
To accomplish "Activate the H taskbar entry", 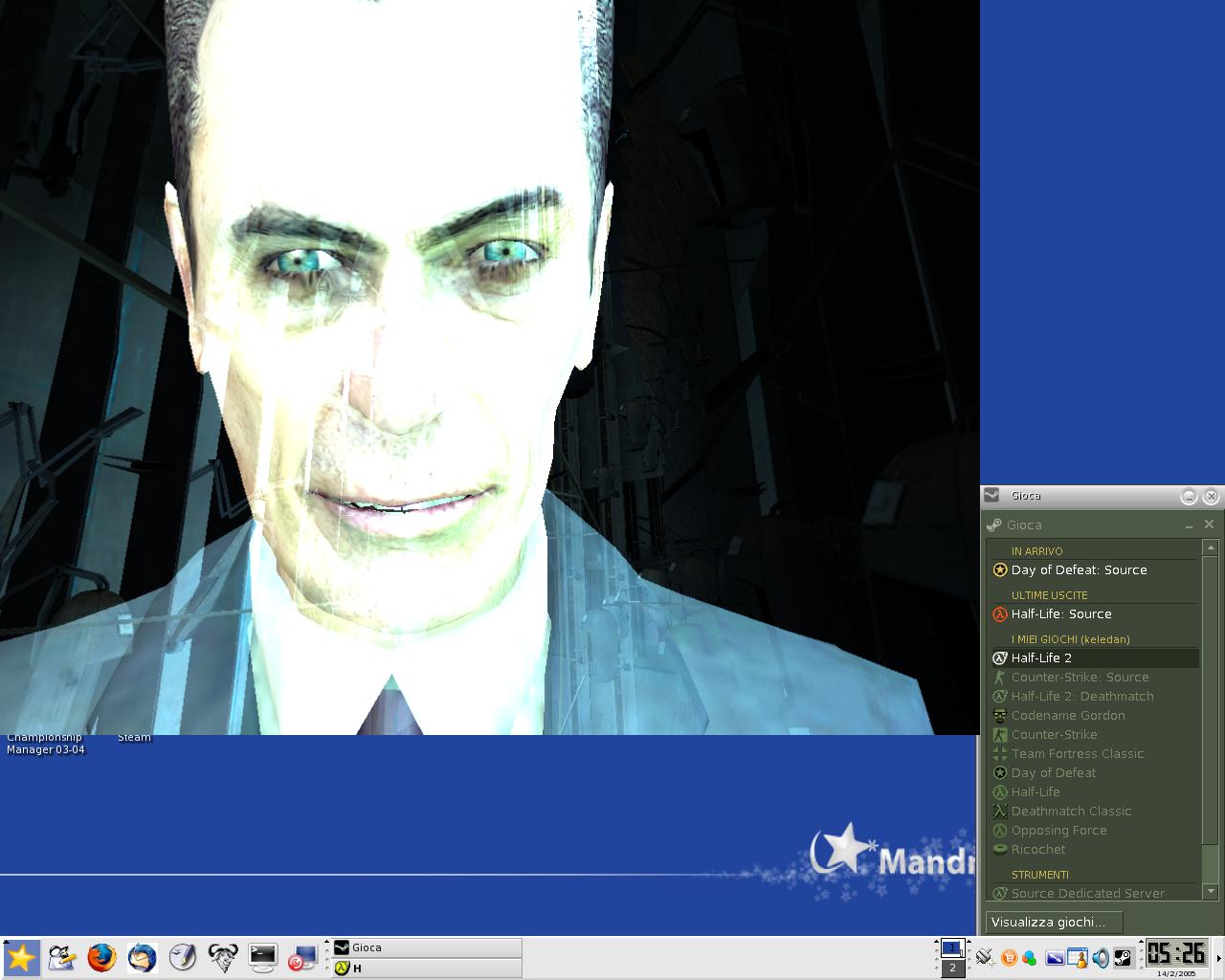I will 427,968.
